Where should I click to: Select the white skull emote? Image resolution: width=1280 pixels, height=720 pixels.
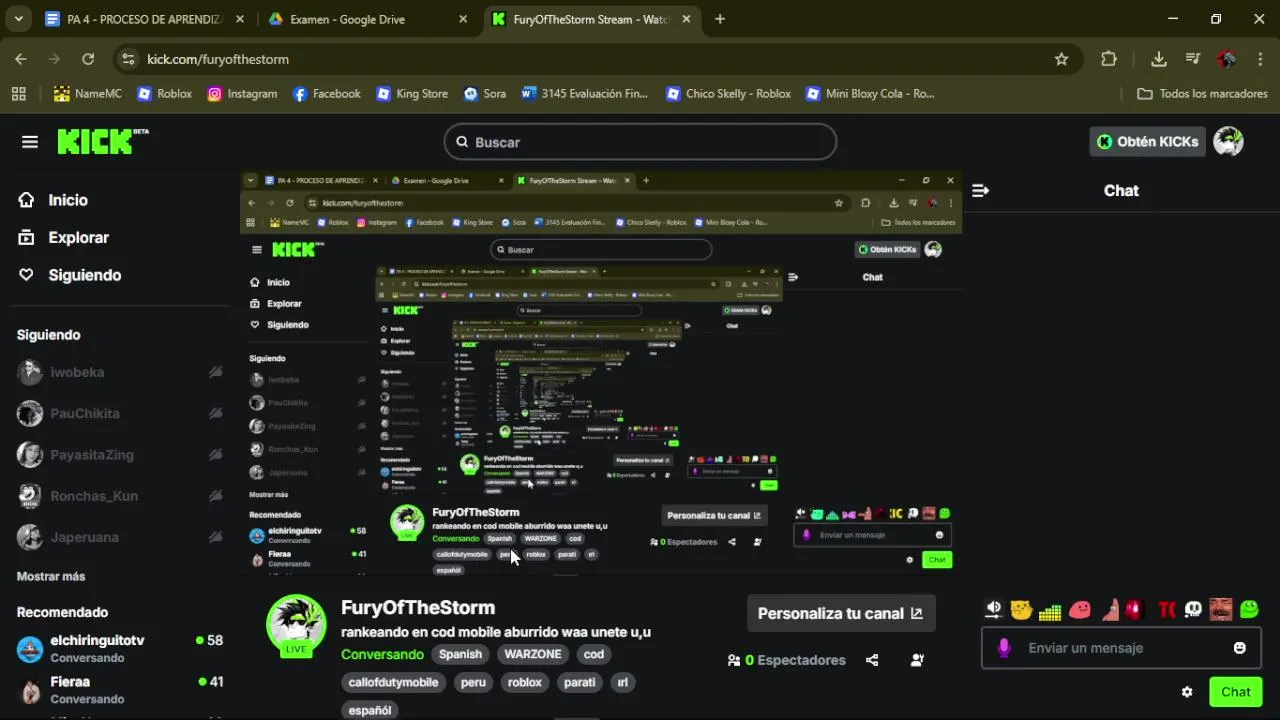tap(1193, 609)
